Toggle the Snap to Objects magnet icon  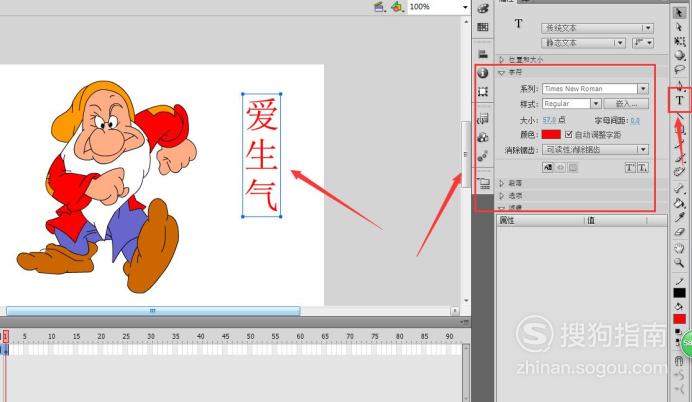[679, 361]
